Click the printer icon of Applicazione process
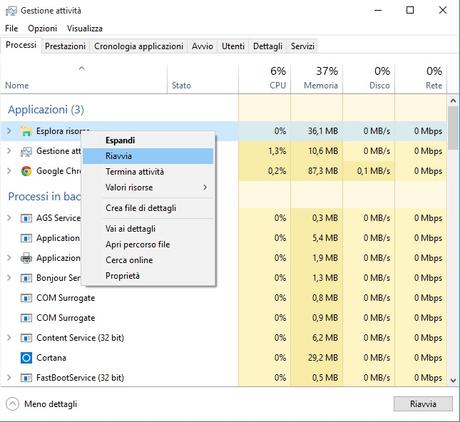This screenshot has width=460, height=422. click(x=26, y=258)
